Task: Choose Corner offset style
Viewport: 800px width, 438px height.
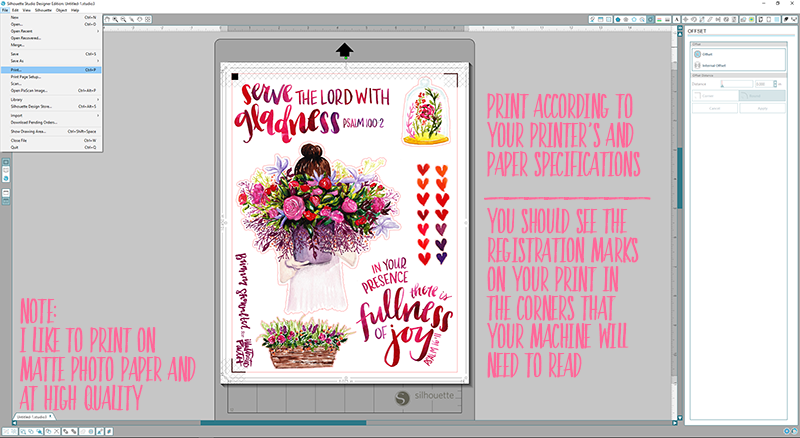Action: coord(715,95)
